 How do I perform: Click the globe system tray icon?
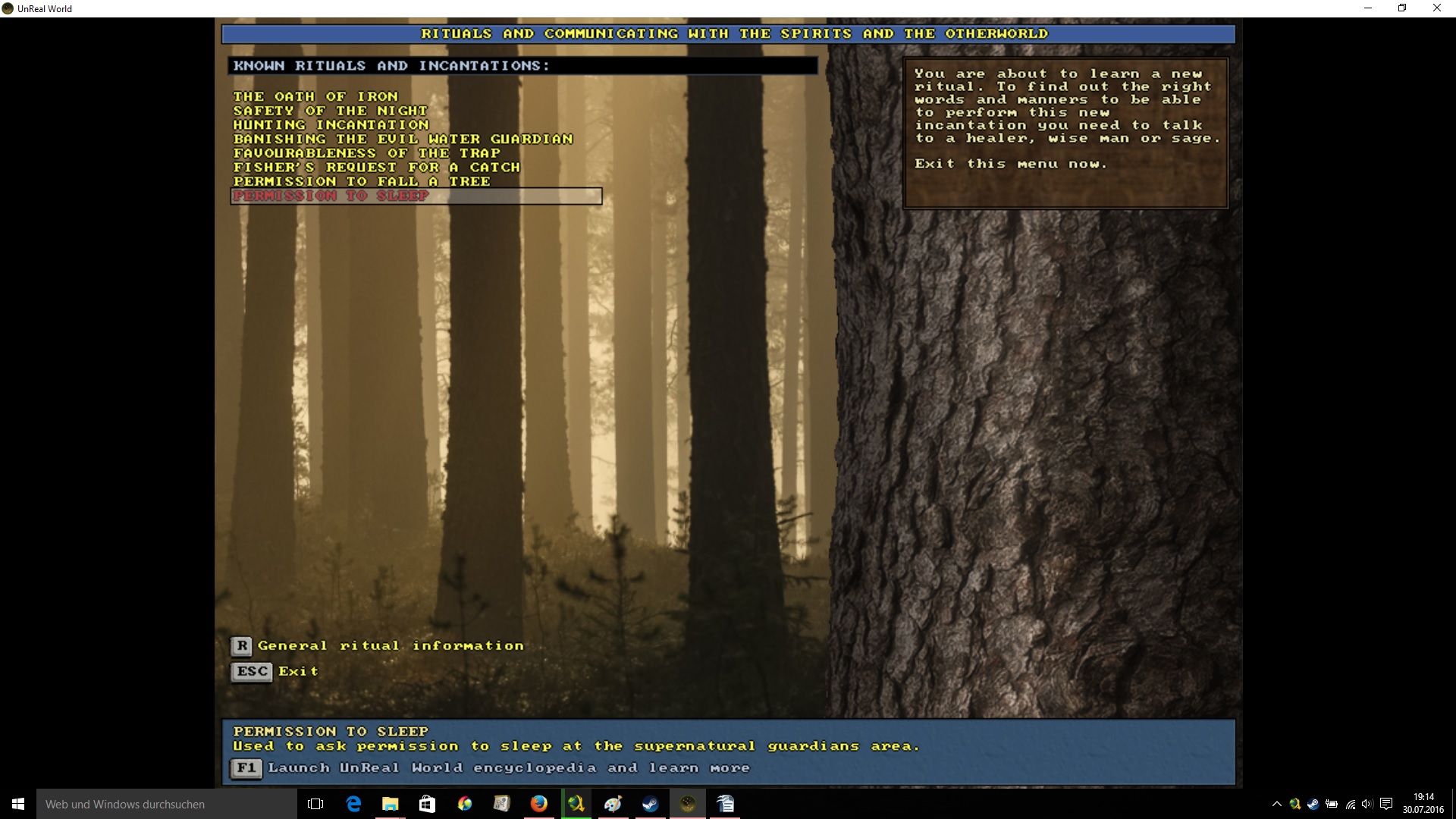coord(1295,804)
